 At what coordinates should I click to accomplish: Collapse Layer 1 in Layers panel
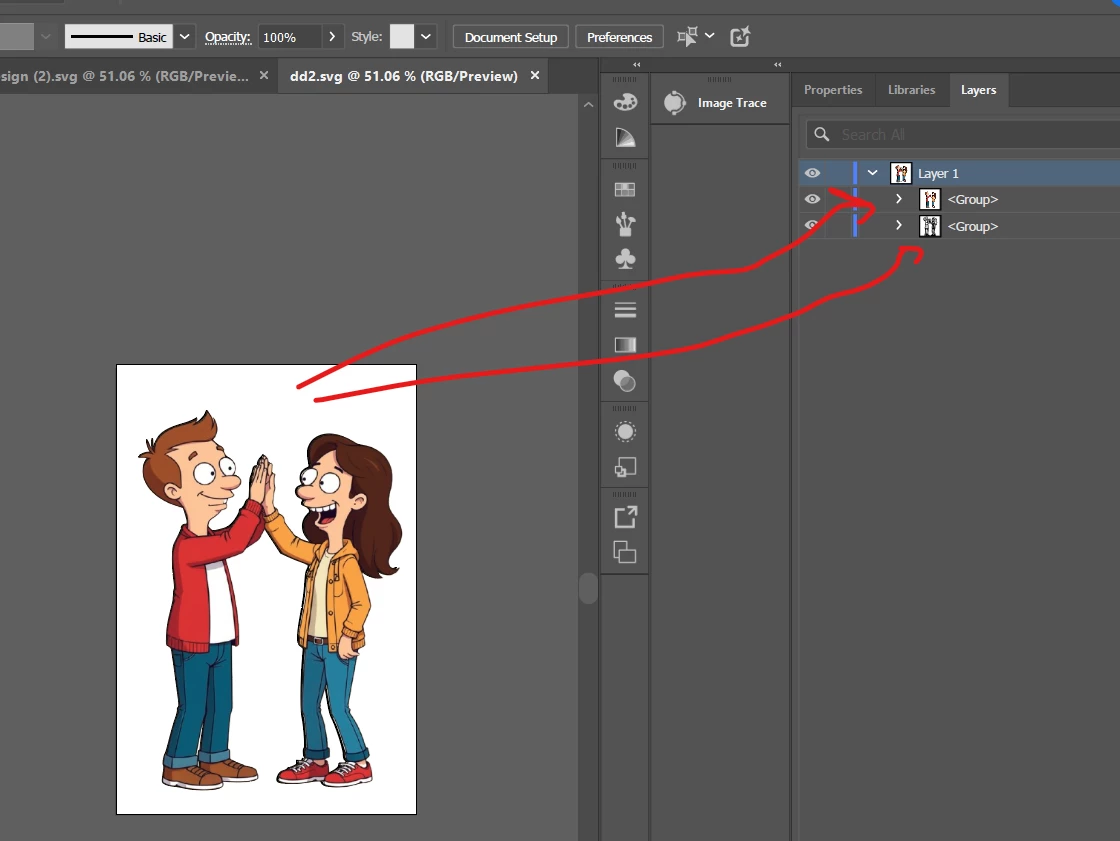(x=873, y=173)
